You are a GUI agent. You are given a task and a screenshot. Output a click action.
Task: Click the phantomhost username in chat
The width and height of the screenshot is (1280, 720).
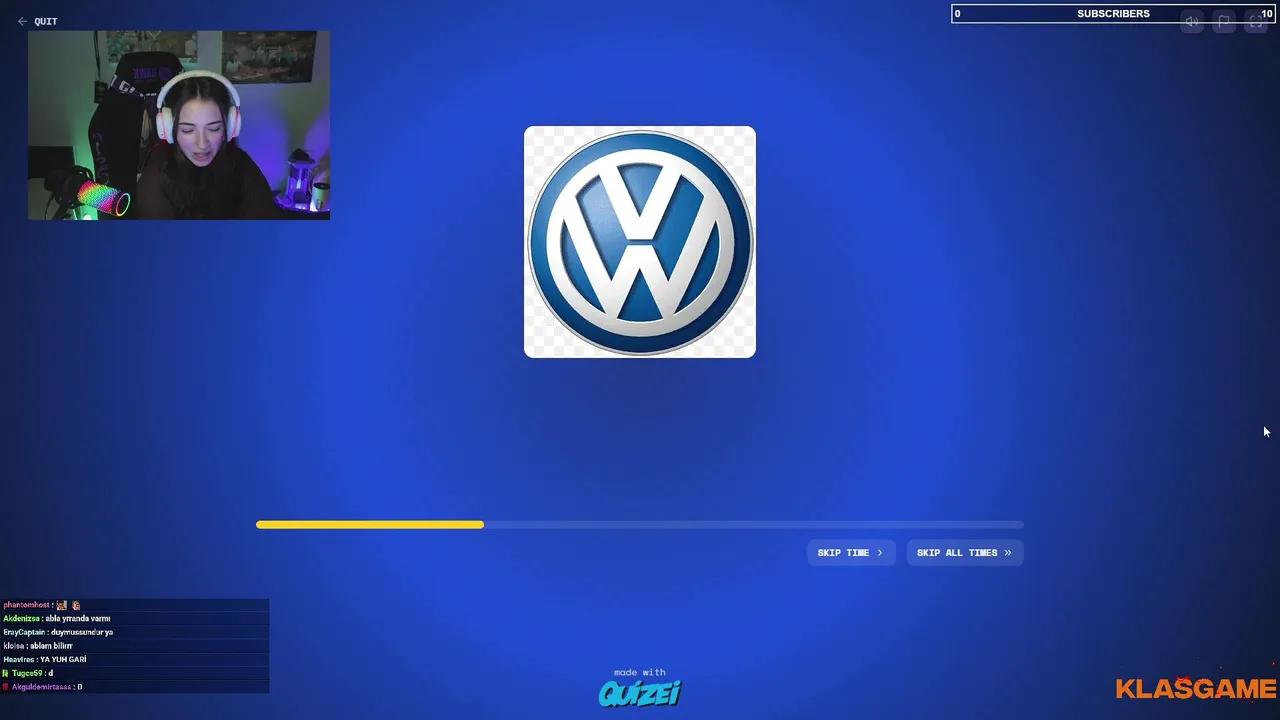coord(26,605)
